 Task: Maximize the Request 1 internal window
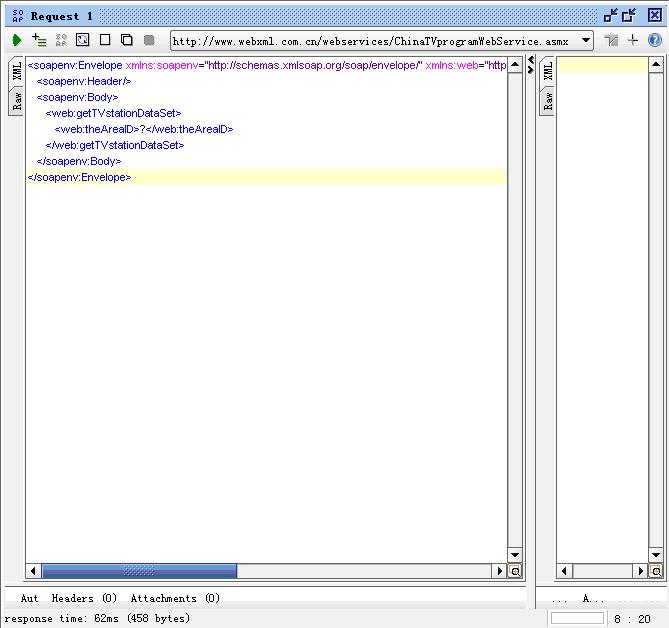click(629, 16)
